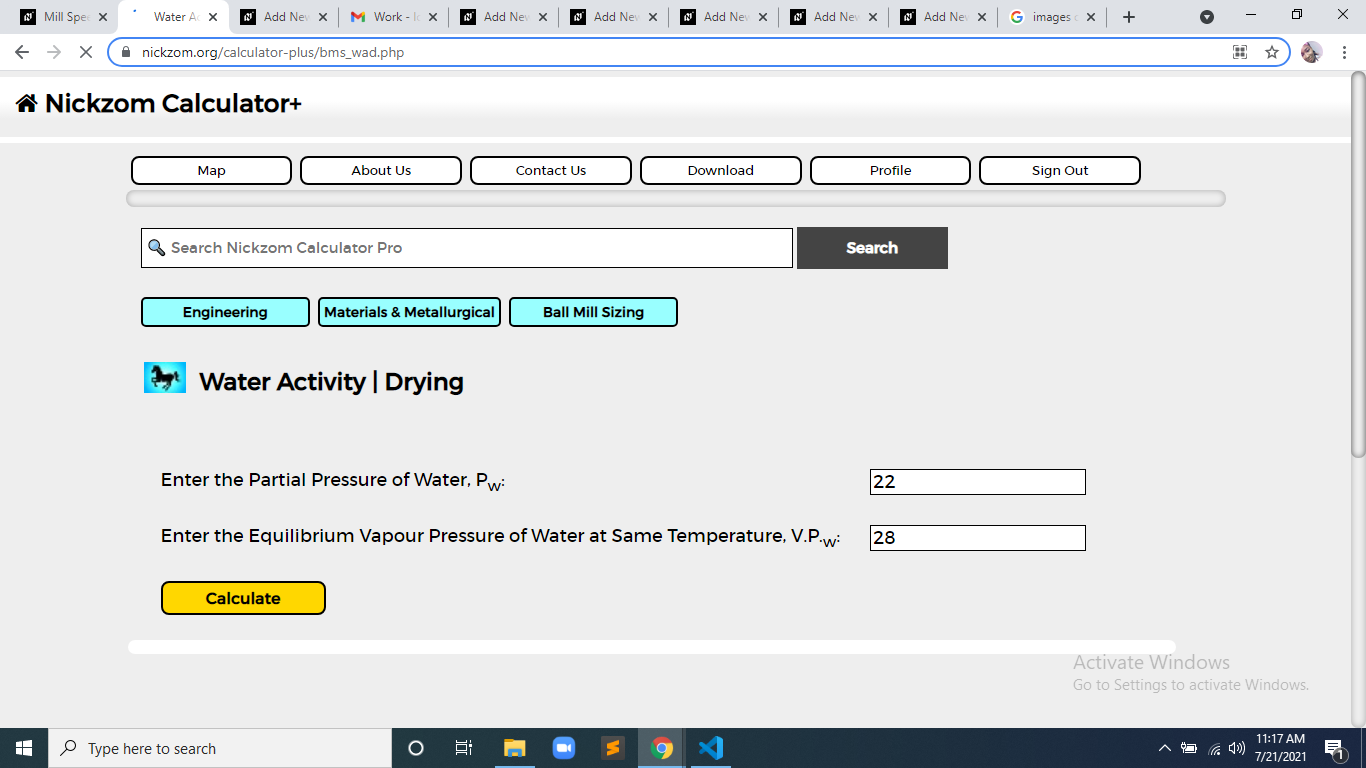This screenshot has height=768, width=1366.
Task: Go to Engineering breadcrumb
Action: [225, 312]
